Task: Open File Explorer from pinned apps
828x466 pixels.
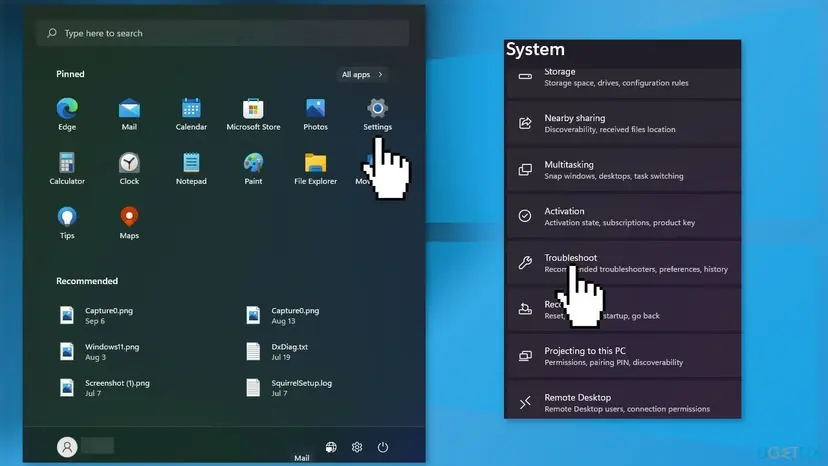Action: pyautogui.click(x=315, y=169)
